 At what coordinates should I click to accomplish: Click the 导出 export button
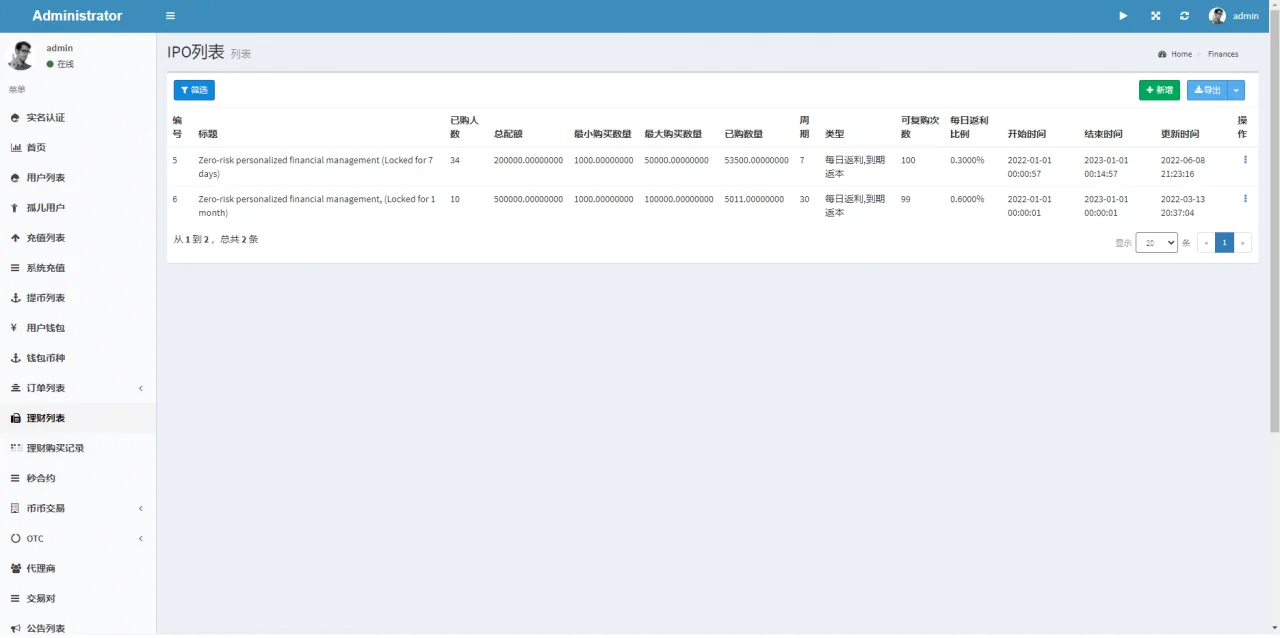(x=1207, y=90)
